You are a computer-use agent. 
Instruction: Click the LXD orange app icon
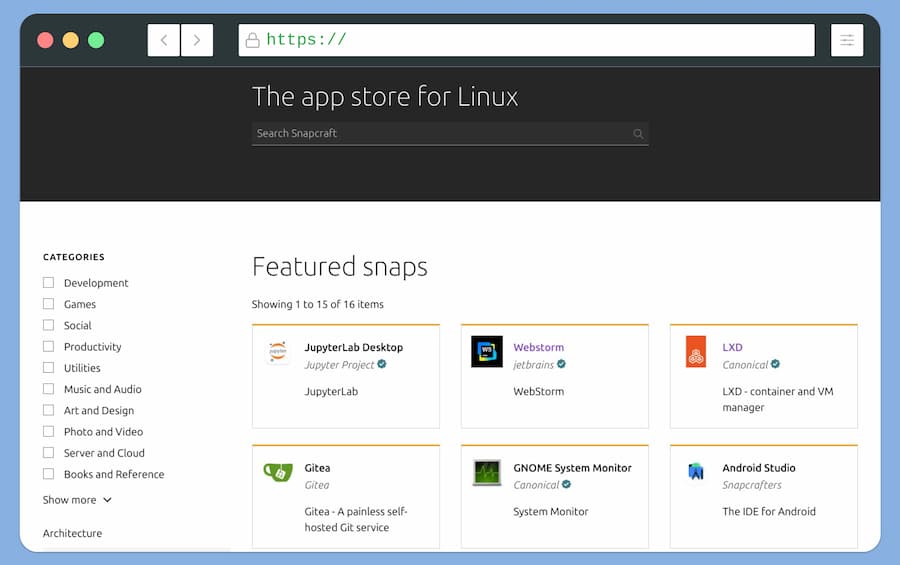696,351
